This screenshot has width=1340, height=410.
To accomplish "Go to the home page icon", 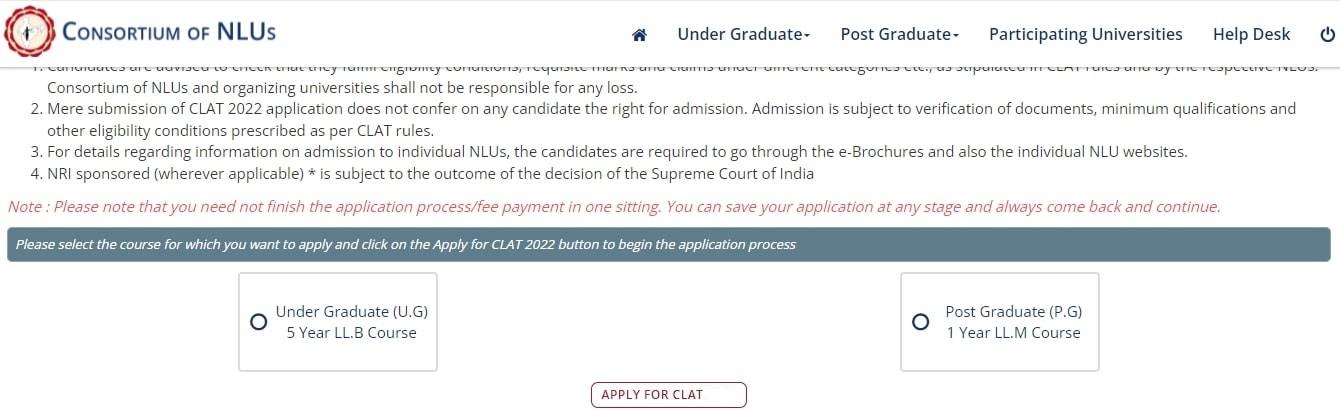I will click(x=640, y=35).
